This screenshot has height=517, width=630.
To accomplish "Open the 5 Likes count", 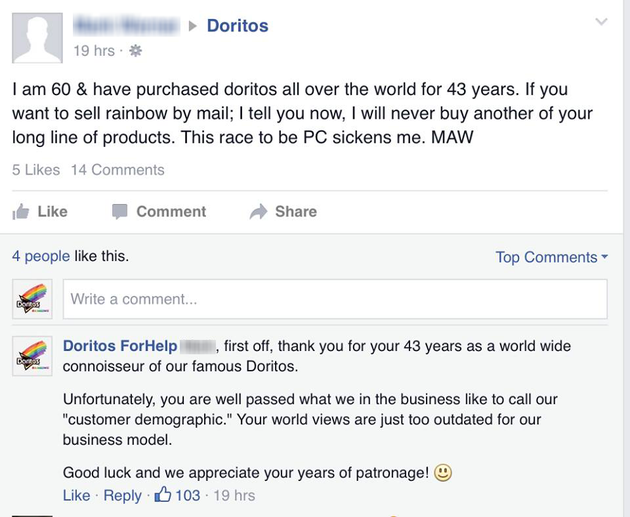I will pos(36,170).
